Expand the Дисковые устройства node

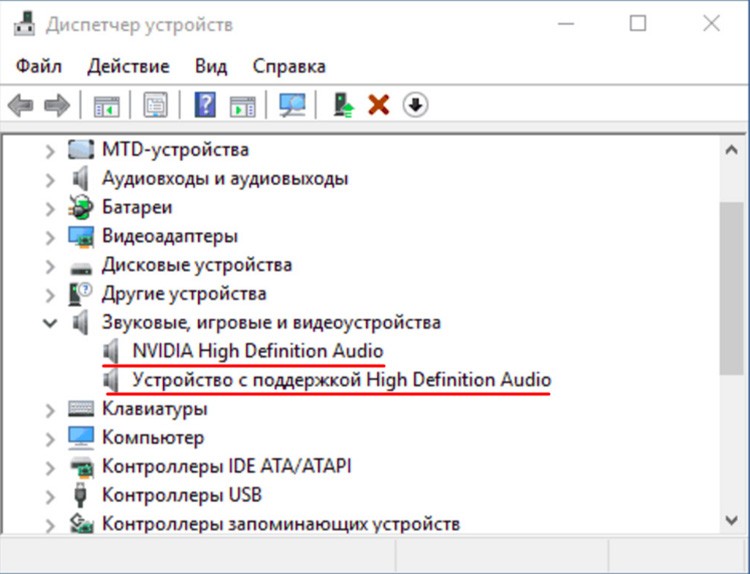[50, 266]
